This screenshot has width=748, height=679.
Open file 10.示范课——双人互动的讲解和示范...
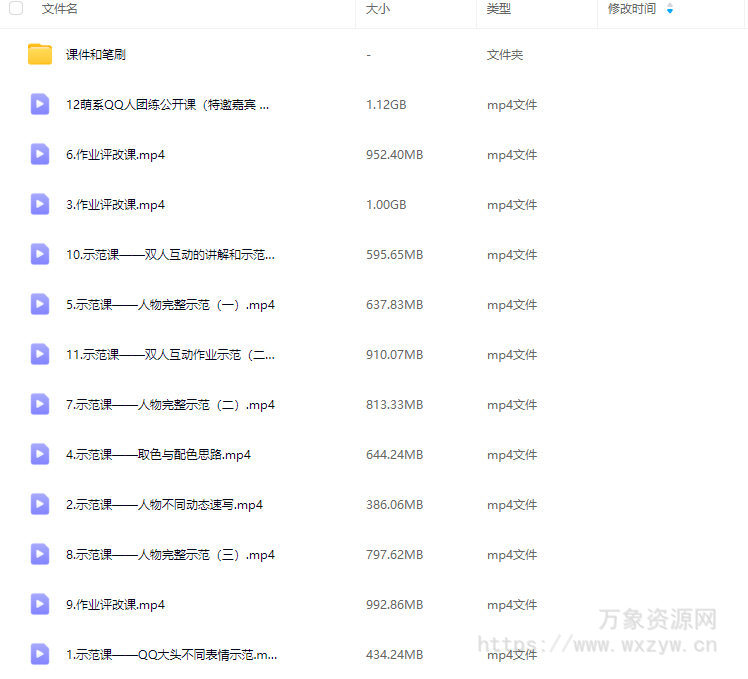click(170, 255)
